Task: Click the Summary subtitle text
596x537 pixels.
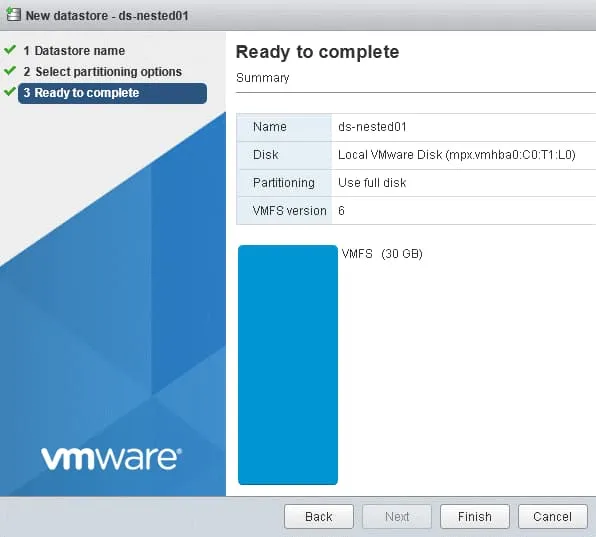Action: [x=263, y=78]
